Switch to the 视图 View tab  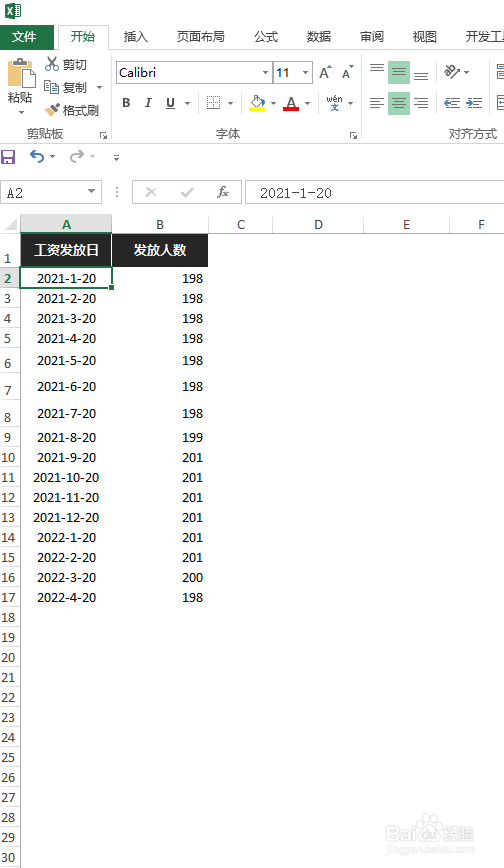coord(425,37)
